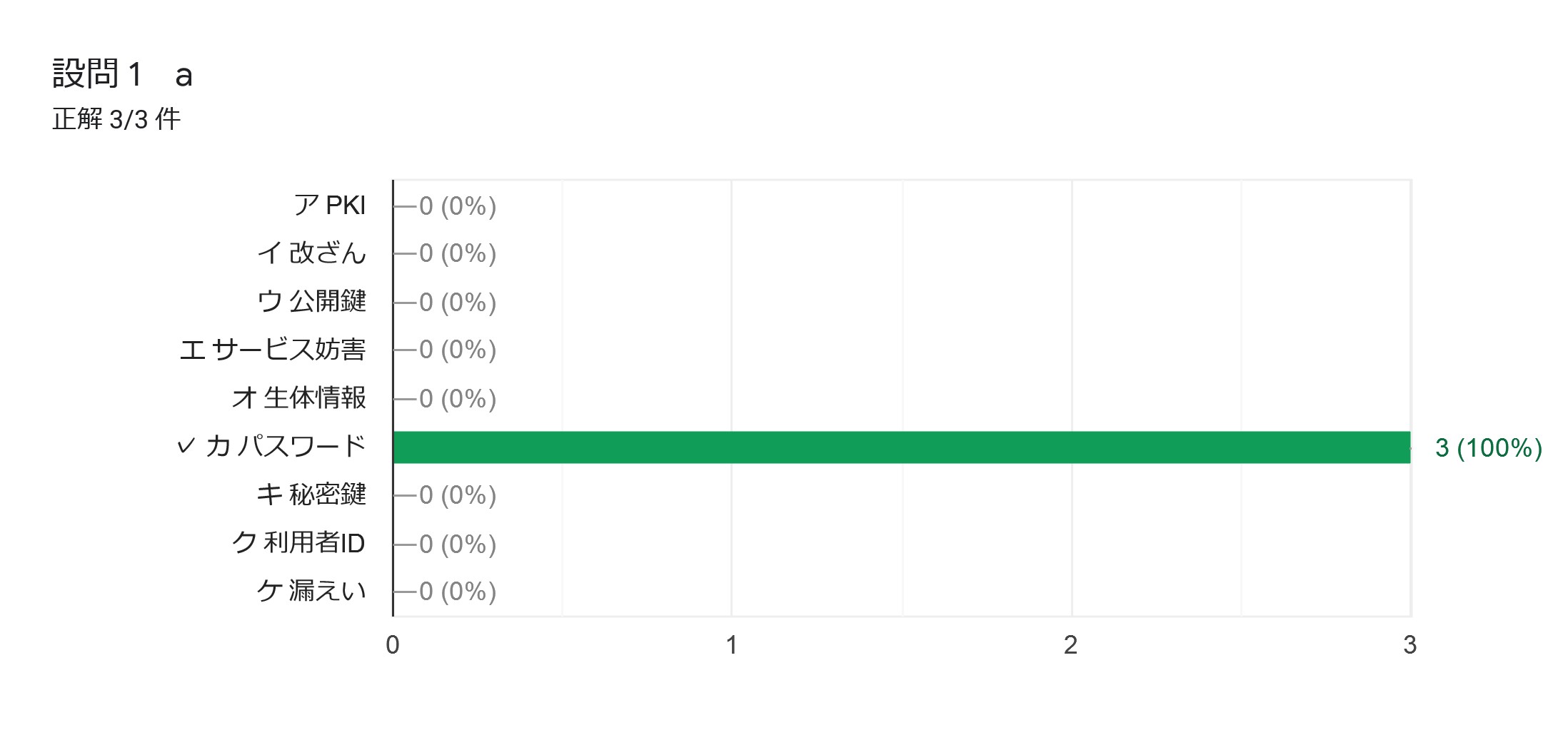Click the green パスワード bar
Viewport: 1568px width, 745px height.
[x=901, y=447]
